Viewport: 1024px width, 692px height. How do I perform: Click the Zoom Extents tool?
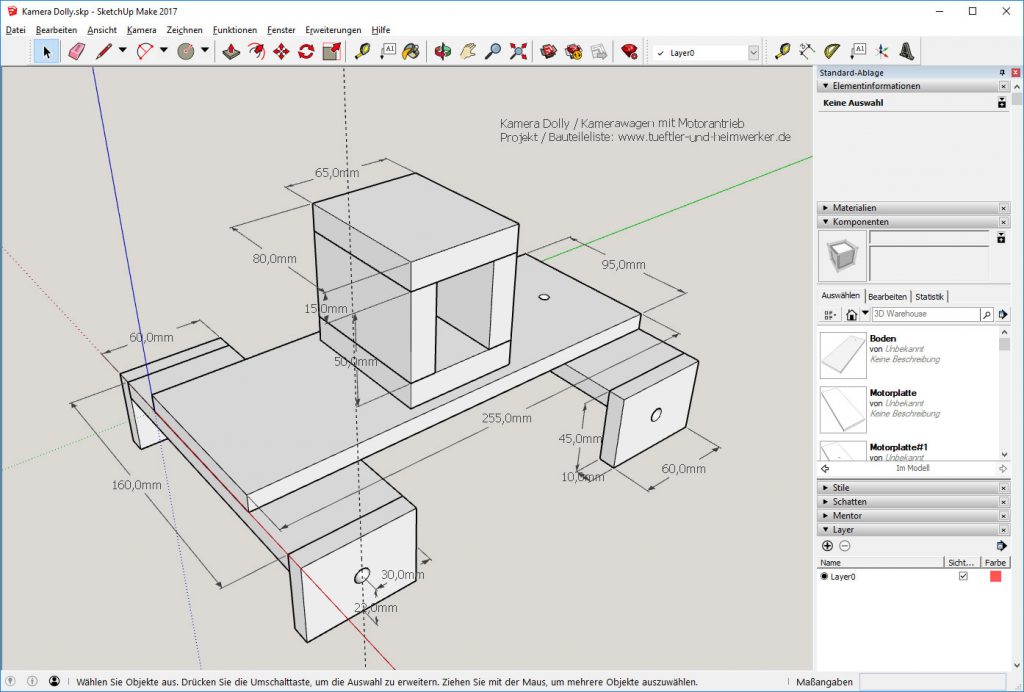pyautogui.click(x=518, y=51)
